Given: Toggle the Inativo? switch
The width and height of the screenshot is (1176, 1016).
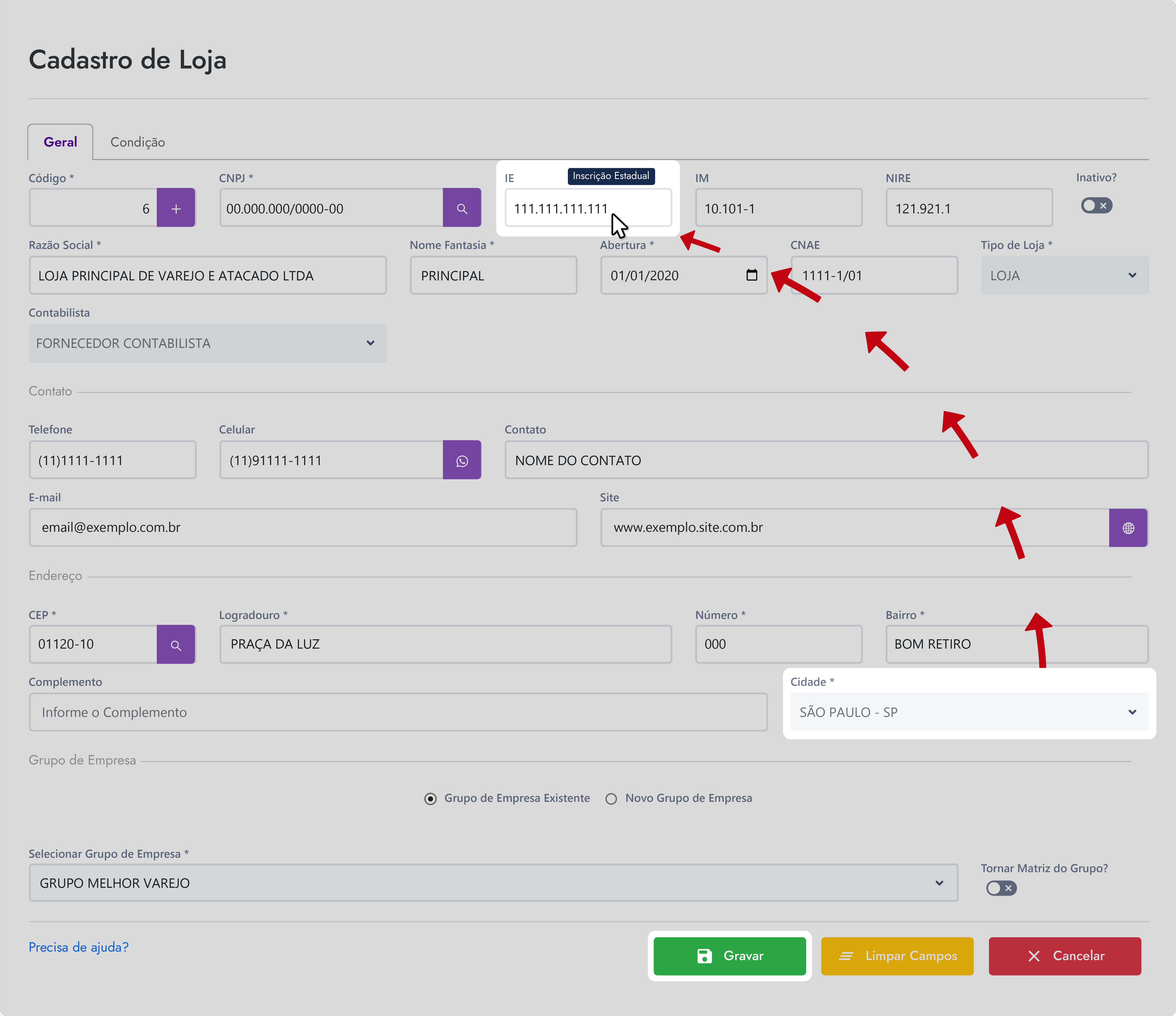Looking at the screenshot, I should [1097, 205].
